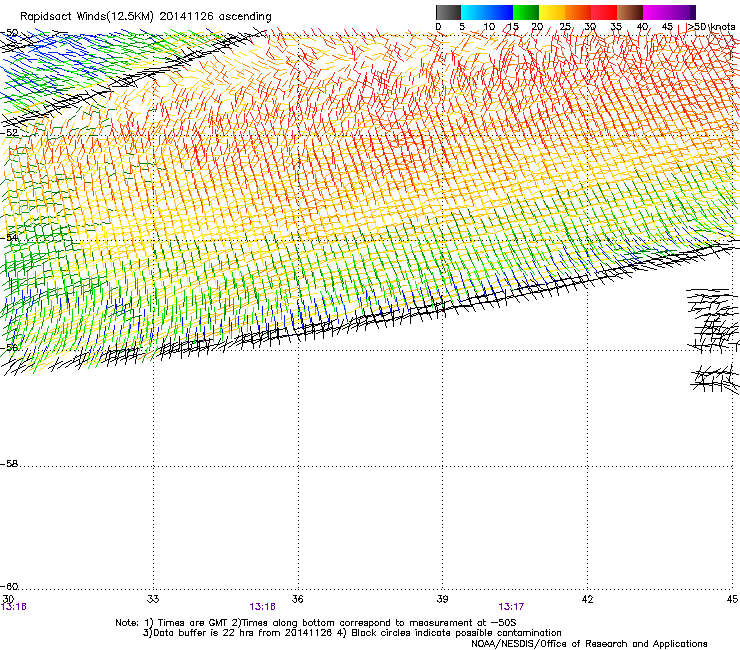Screen dimensions: 740x650
Task: Click the '5' legend scale label
Action: [x=462, y=27]
